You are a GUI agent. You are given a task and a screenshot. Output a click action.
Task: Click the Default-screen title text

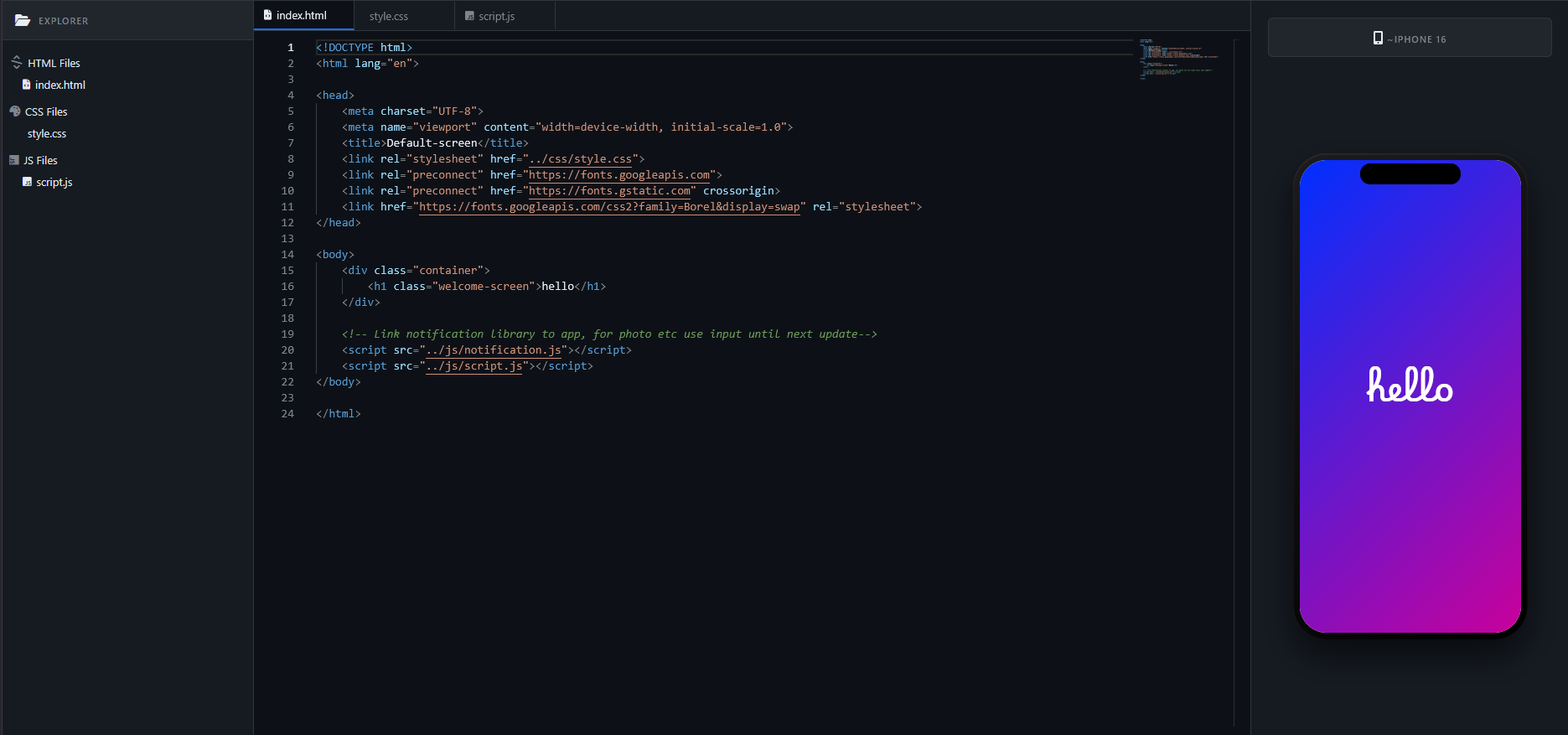coord(432,142)
